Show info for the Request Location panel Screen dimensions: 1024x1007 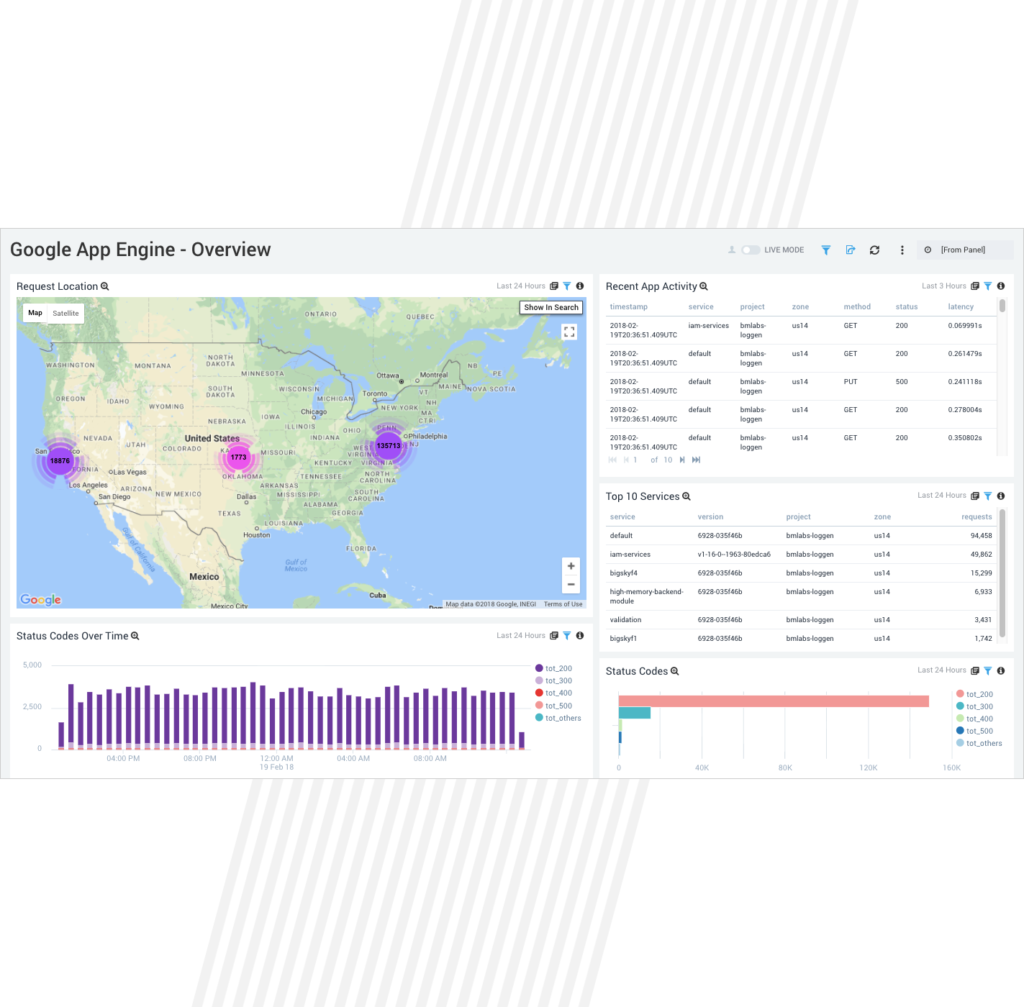tap(579, 286)
